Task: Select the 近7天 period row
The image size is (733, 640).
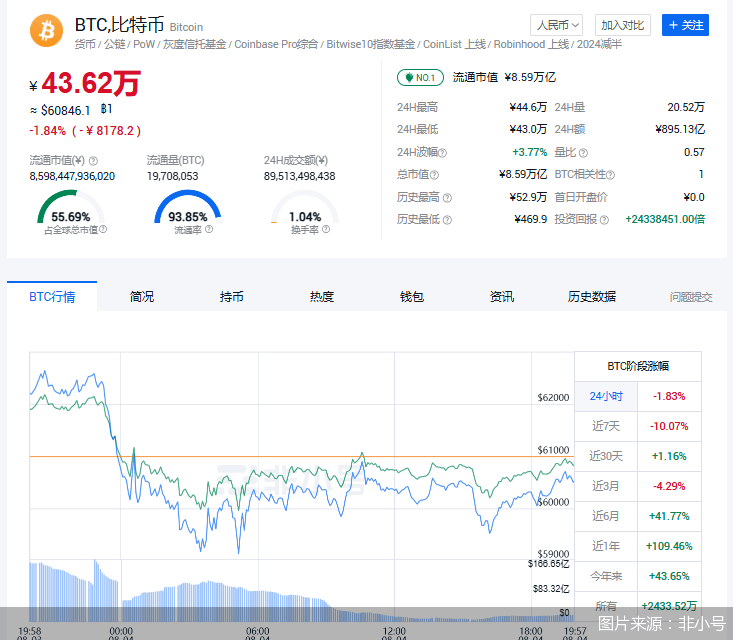Action: pos(605,426)
